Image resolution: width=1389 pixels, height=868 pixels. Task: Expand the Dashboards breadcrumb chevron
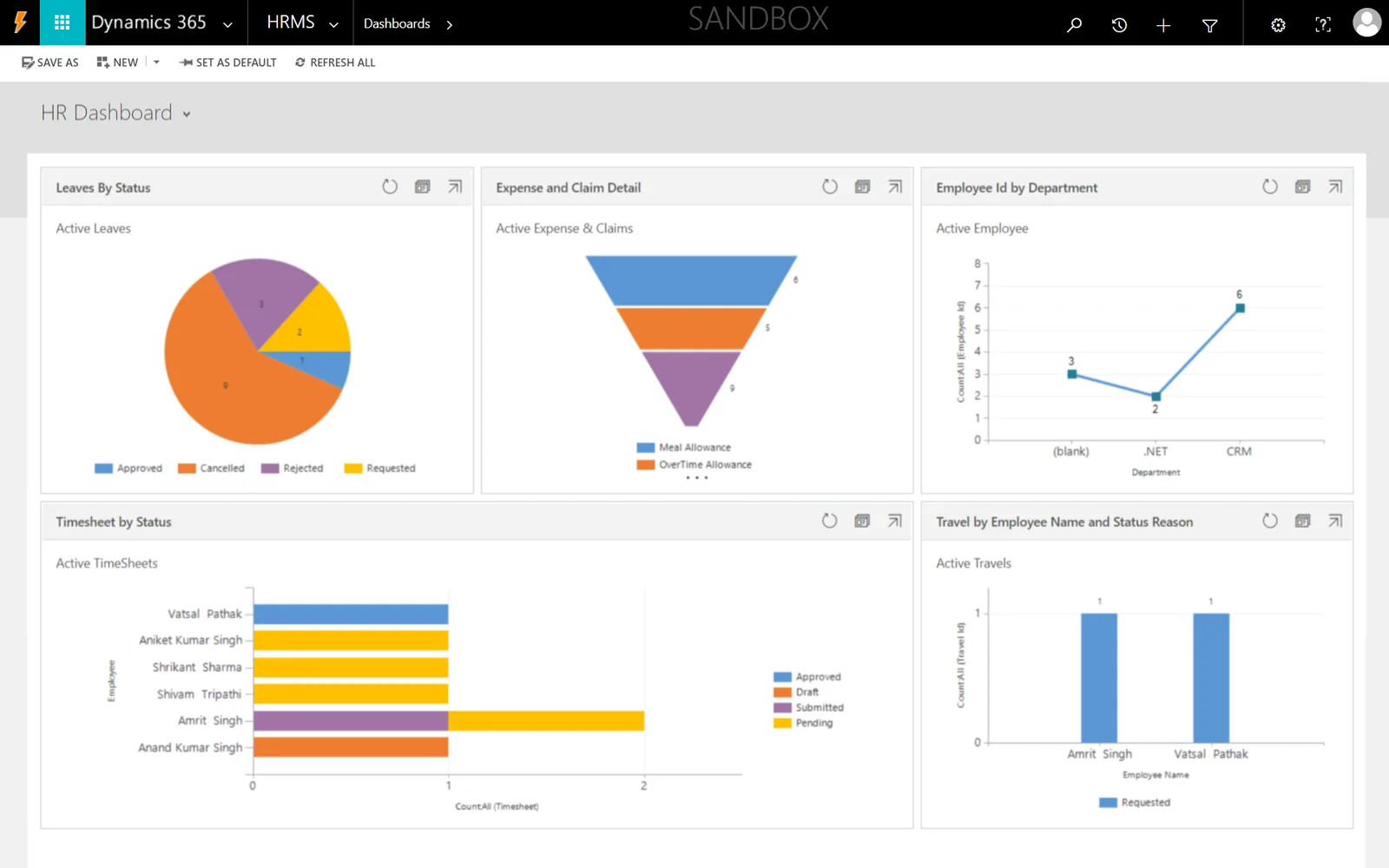click(x=449, y=25)
